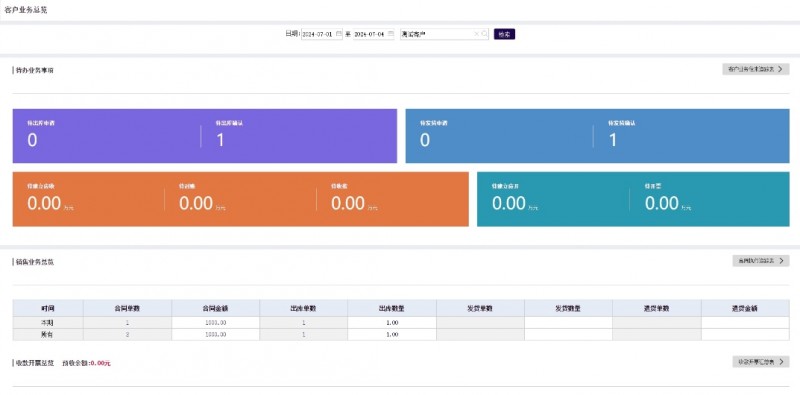
Task: Click the blue card pending delivery value 1
Action: point(613,140)
